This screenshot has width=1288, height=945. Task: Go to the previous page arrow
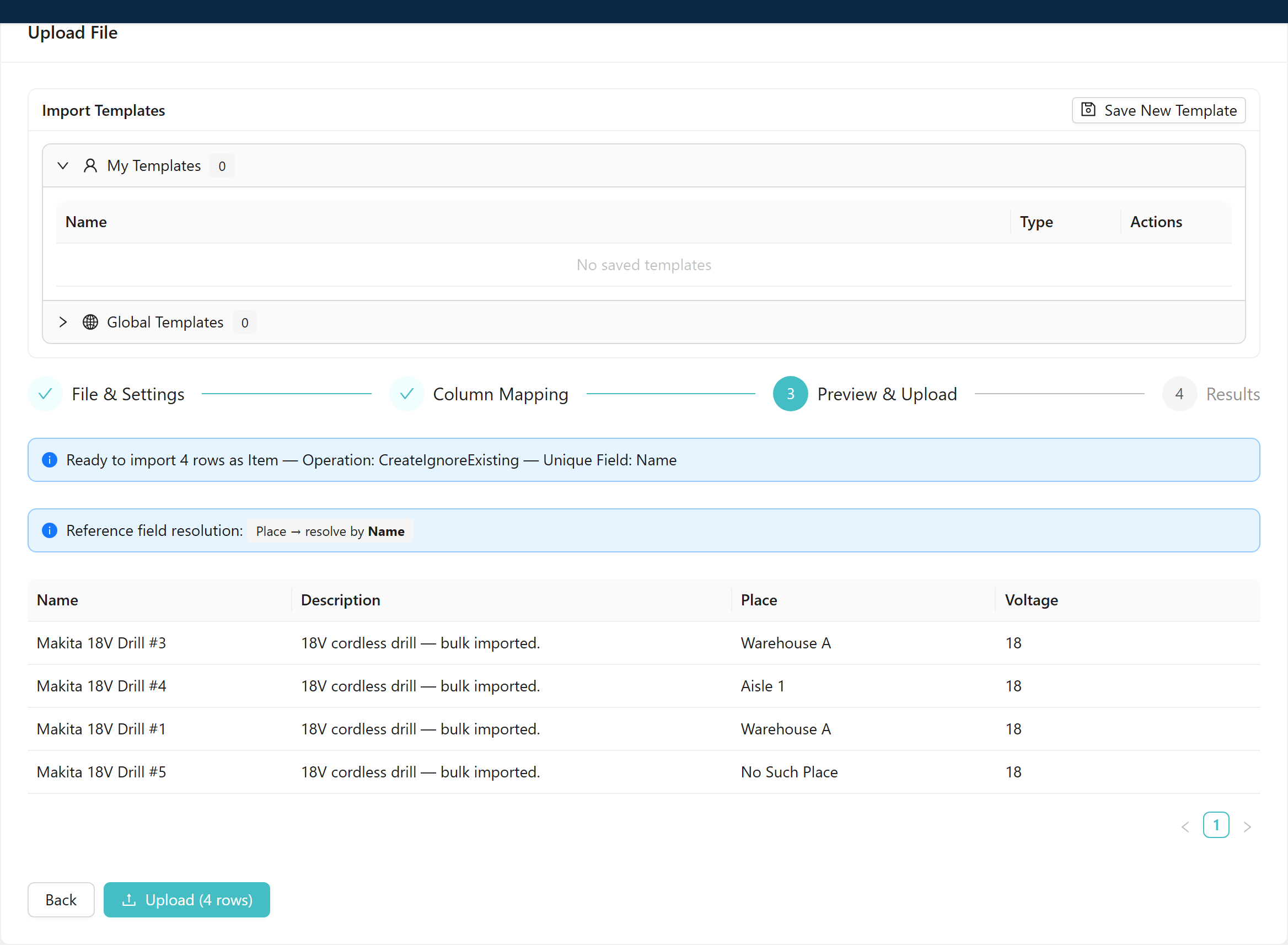pos(1185,826)
